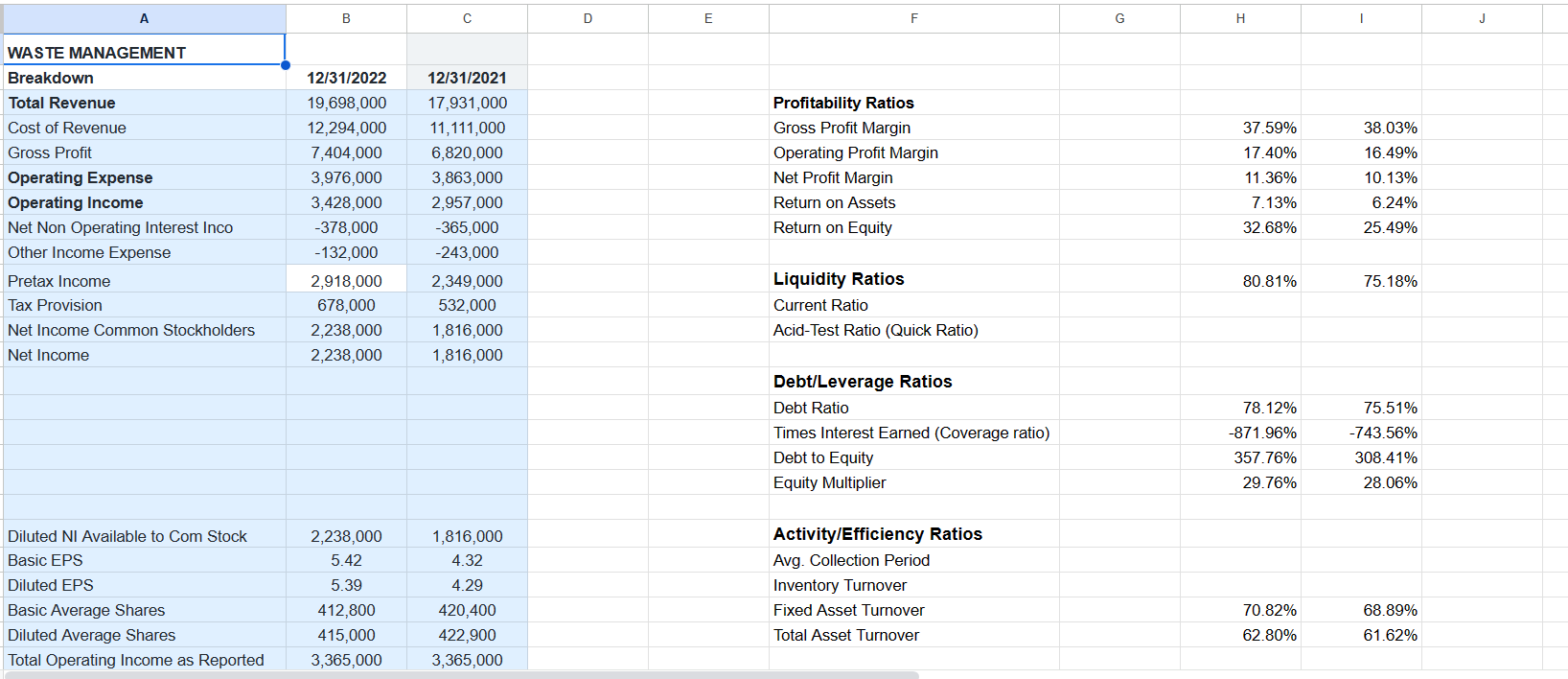Click Times Interest Earned (Coverage ratio) label
This screenshot has width=1568, height=679.
(x=911, y=433)
